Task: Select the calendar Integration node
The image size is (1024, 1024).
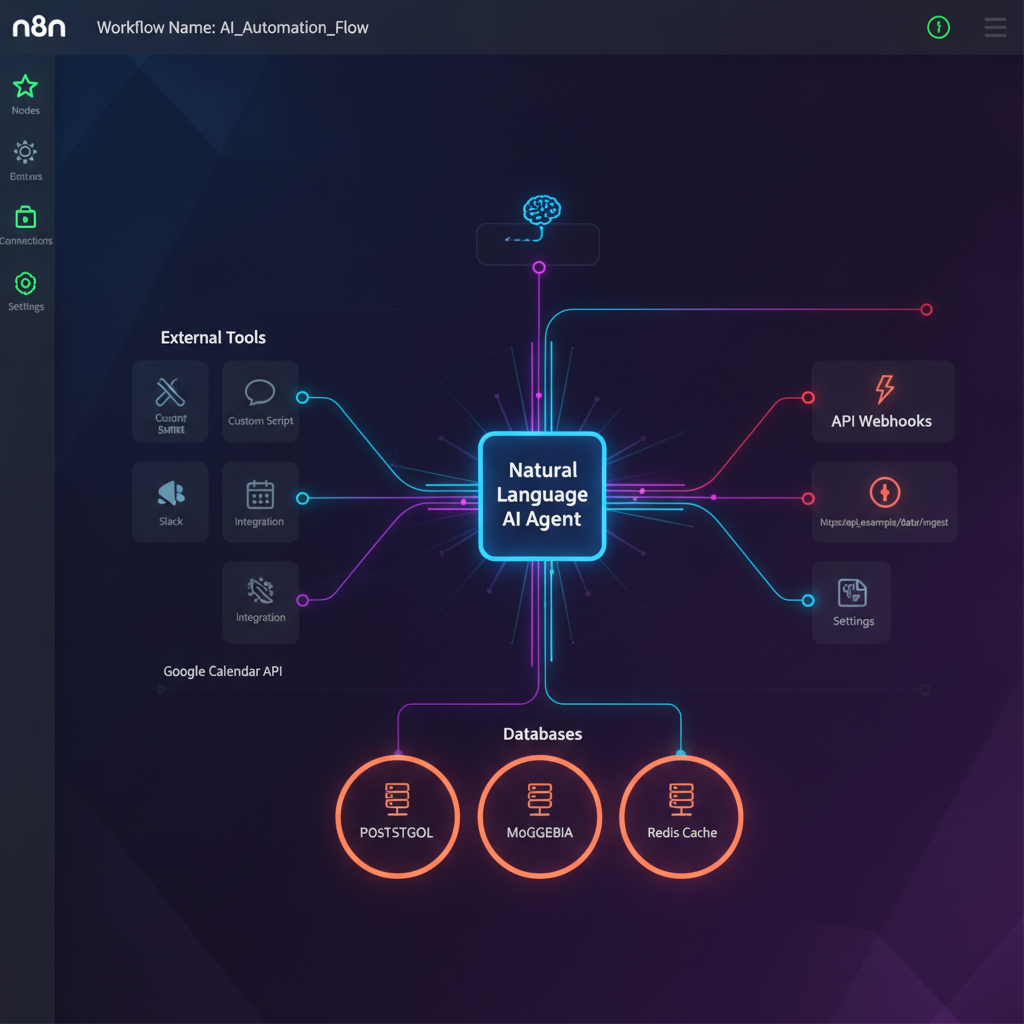Action: [261, 502]
